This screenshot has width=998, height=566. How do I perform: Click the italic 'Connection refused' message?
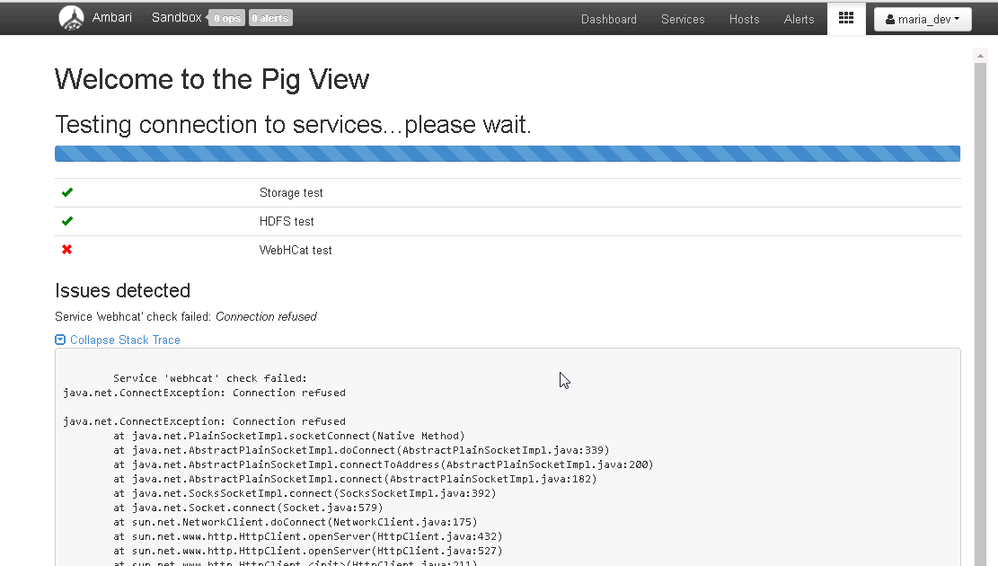pos(266,316)
